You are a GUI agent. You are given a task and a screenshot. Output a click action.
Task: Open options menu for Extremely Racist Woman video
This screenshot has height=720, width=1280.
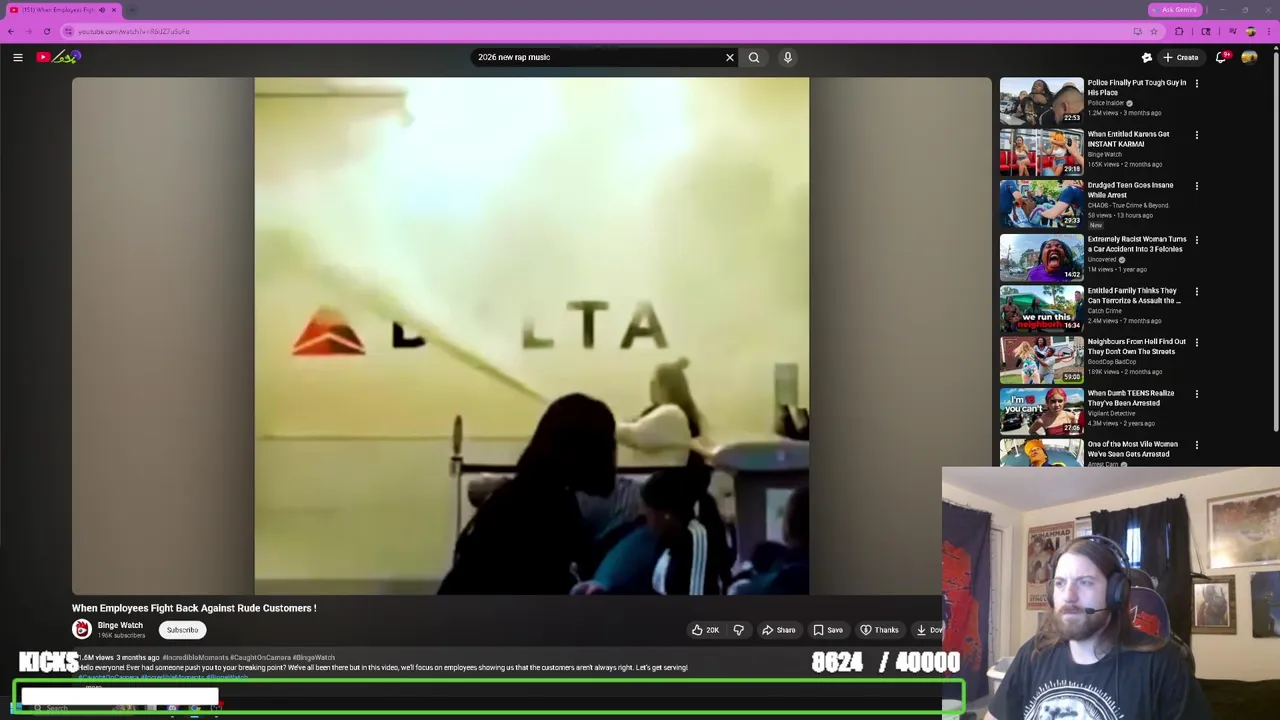[x=1197, y=240]
